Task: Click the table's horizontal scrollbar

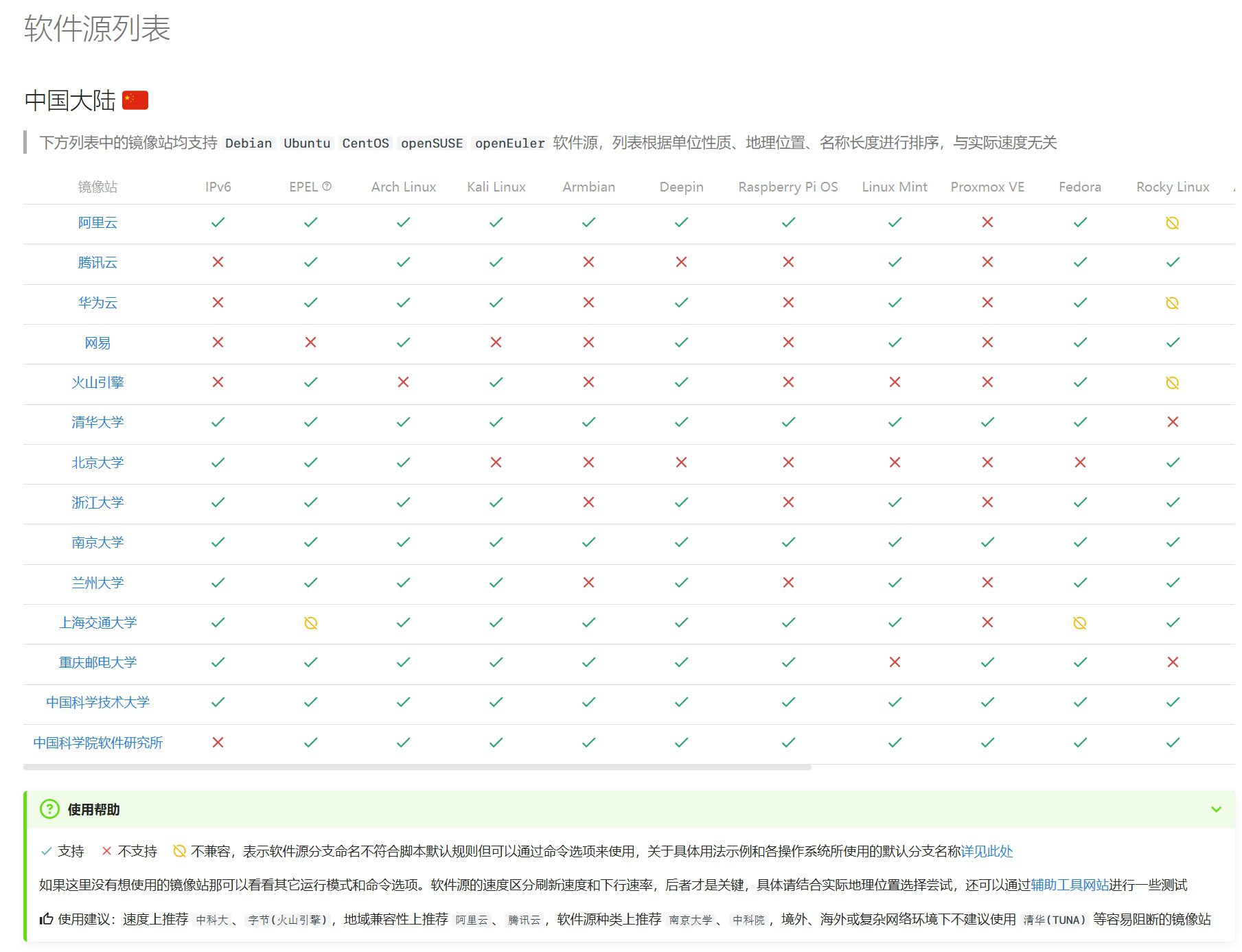Action: click(x=417, y=767)
